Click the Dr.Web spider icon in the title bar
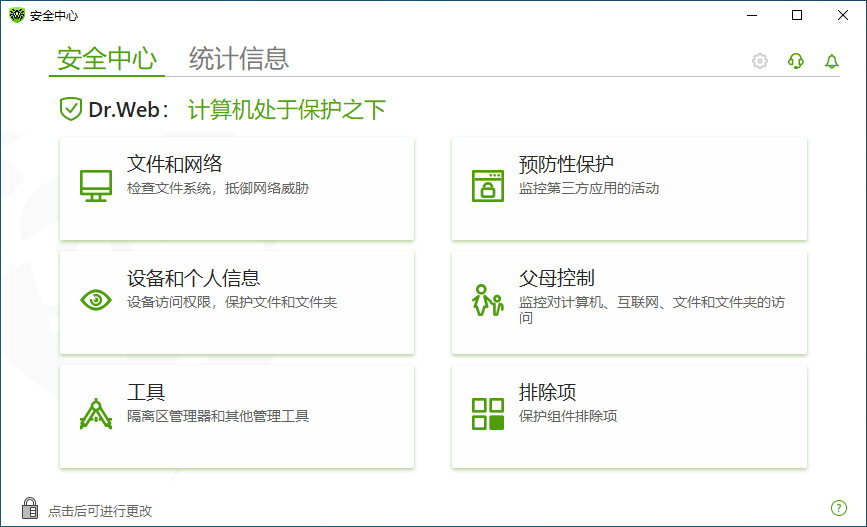This screenshot has width=867, height=527. [17, 15]
